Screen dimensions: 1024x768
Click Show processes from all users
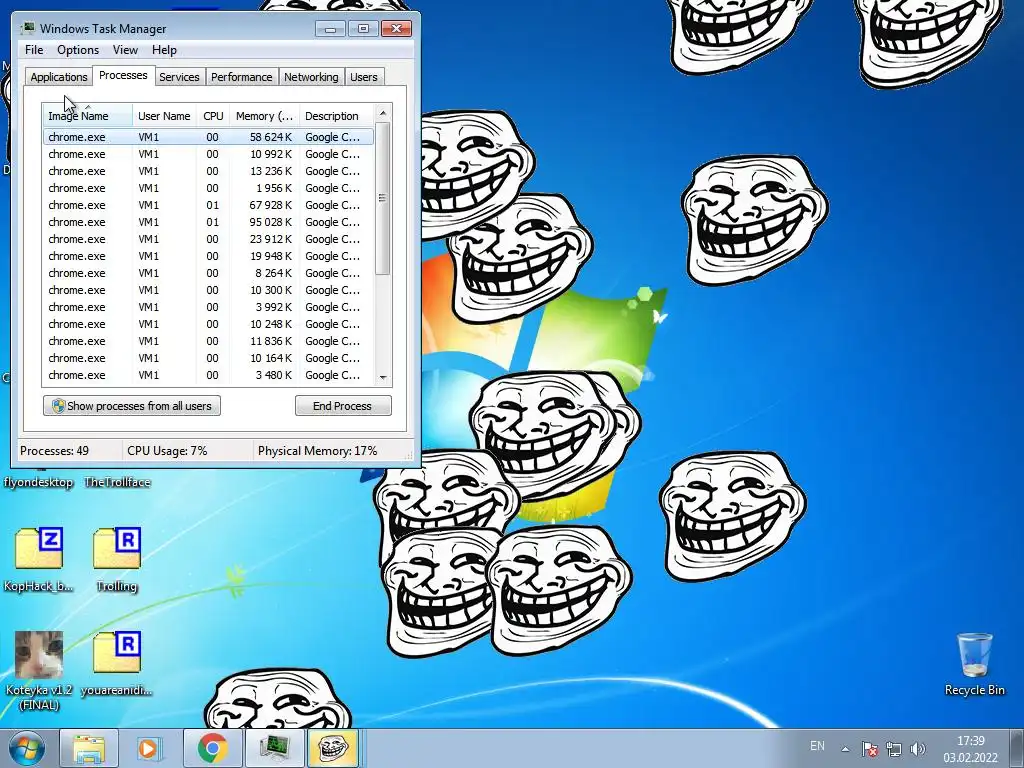pyautogui.click(x=132, y=406)
